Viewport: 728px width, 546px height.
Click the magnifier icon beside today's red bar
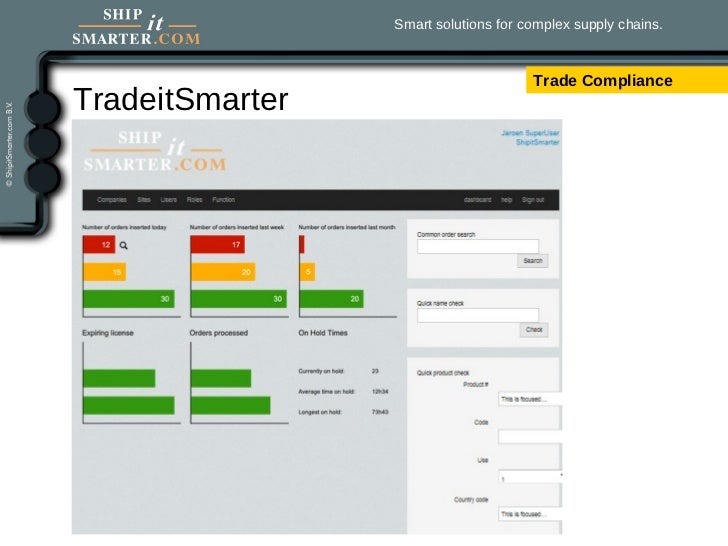tap(124, 245)
